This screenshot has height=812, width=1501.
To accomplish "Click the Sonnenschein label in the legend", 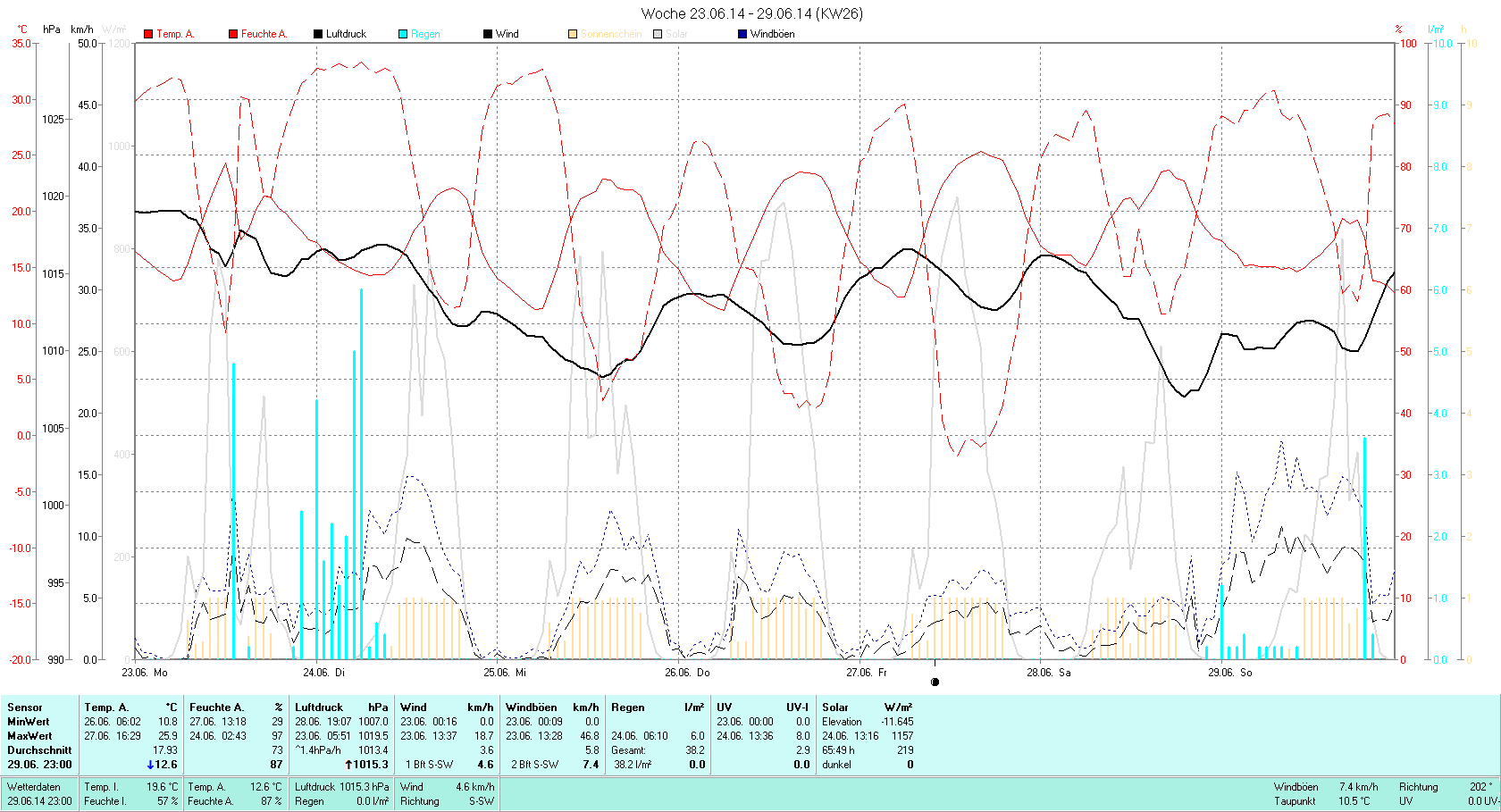I will pos(611,34).
